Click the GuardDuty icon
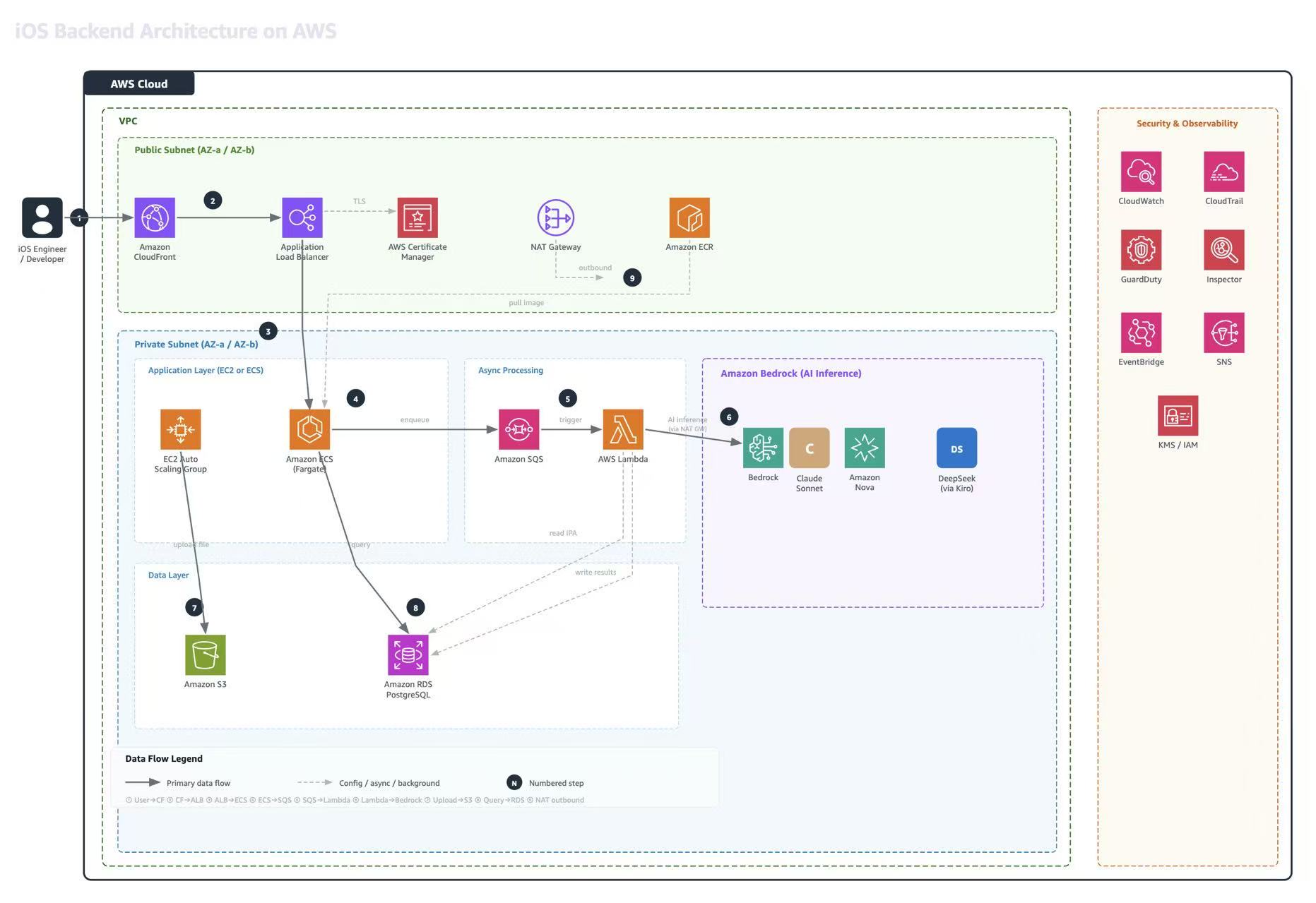The height and width of the screenshot is (903, 1316). pyautogui.click(x=1141, y=250)
